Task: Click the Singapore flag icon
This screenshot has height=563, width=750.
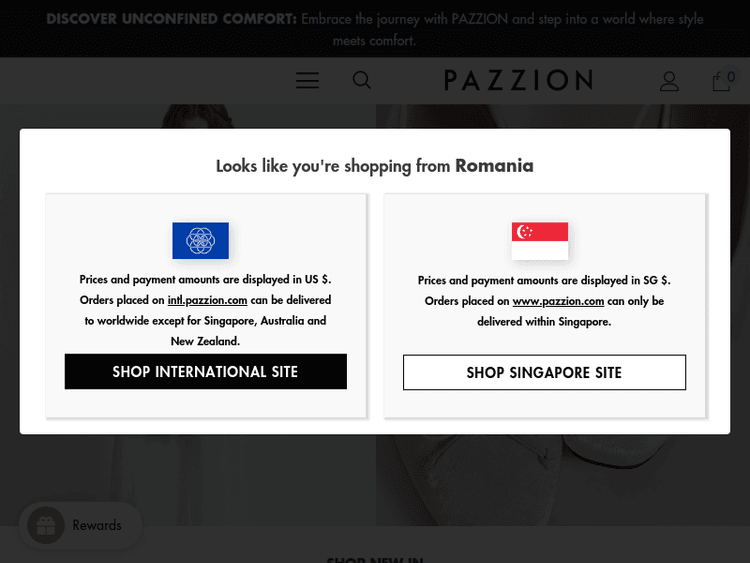Action: point(540,240)
